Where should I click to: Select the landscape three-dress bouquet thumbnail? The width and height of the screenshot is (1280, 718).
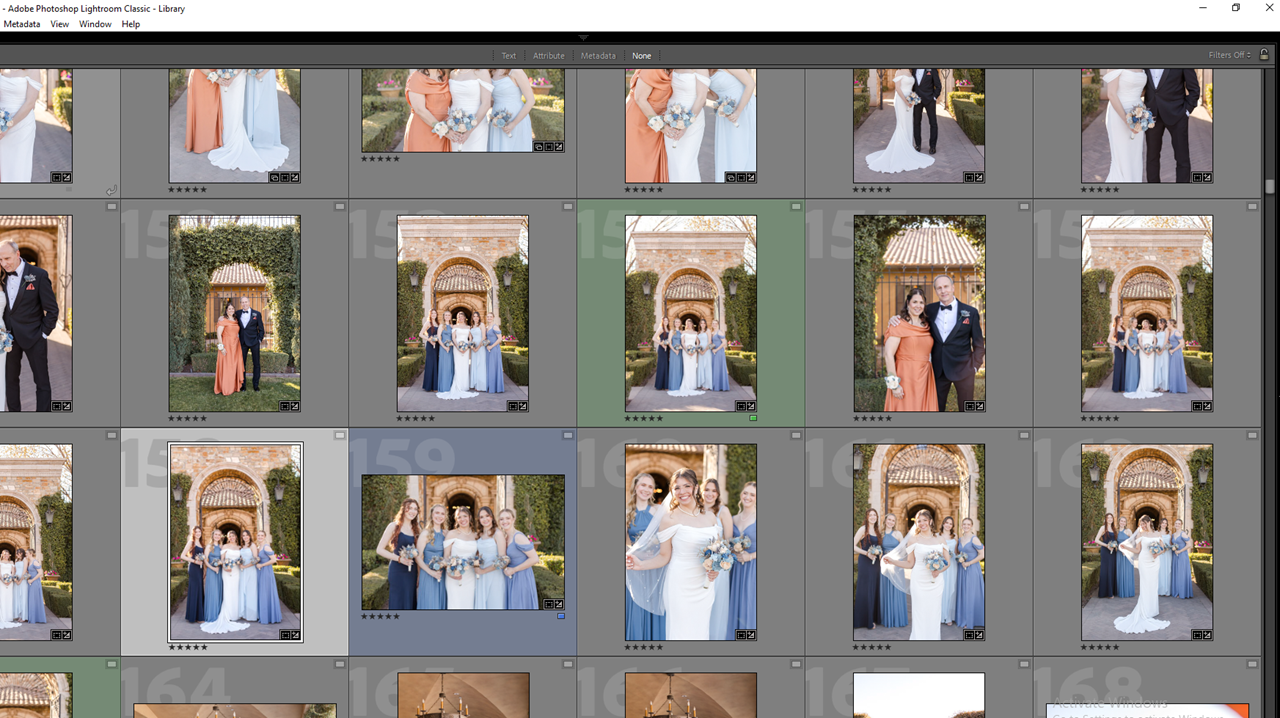click(x=463, y=110)
